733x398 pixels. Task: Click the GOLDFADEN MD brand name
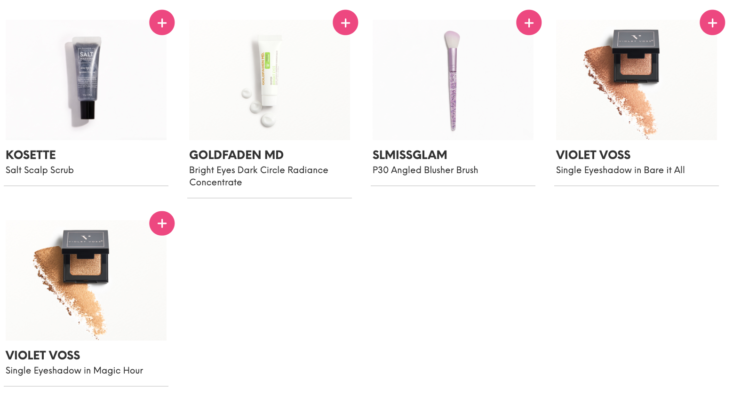click(236, 155)
